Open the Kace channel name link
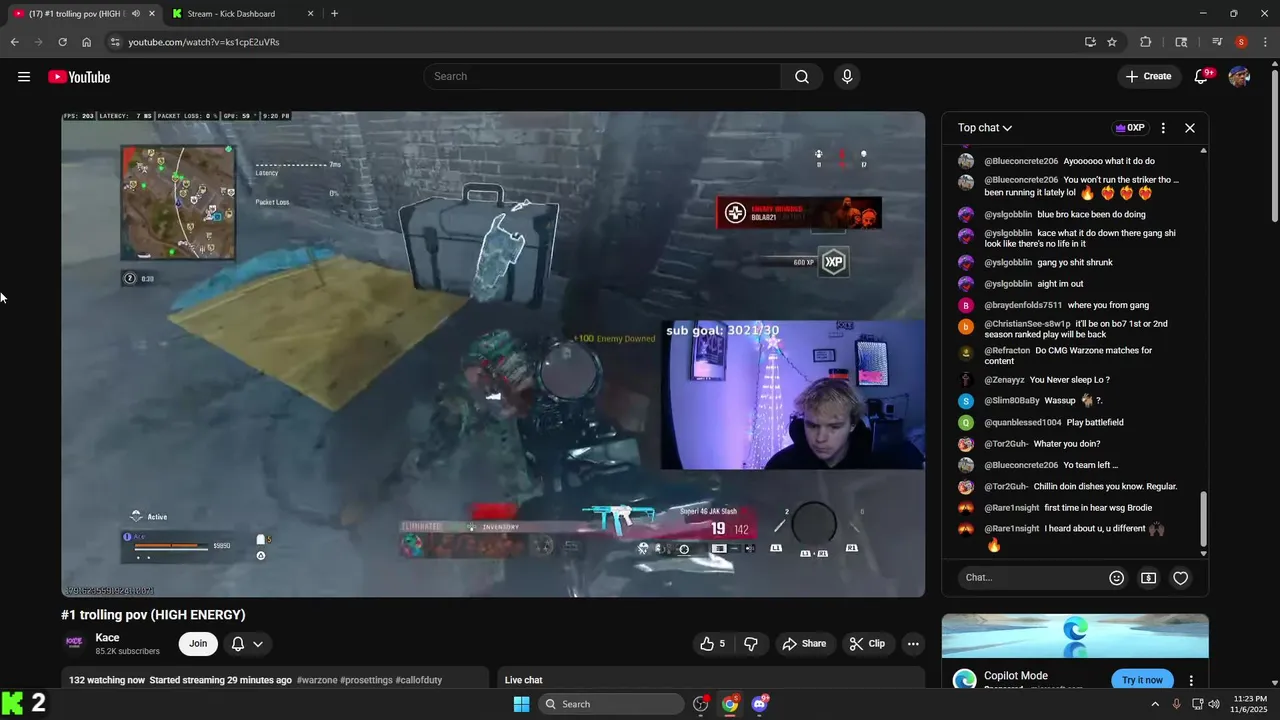 107,638
